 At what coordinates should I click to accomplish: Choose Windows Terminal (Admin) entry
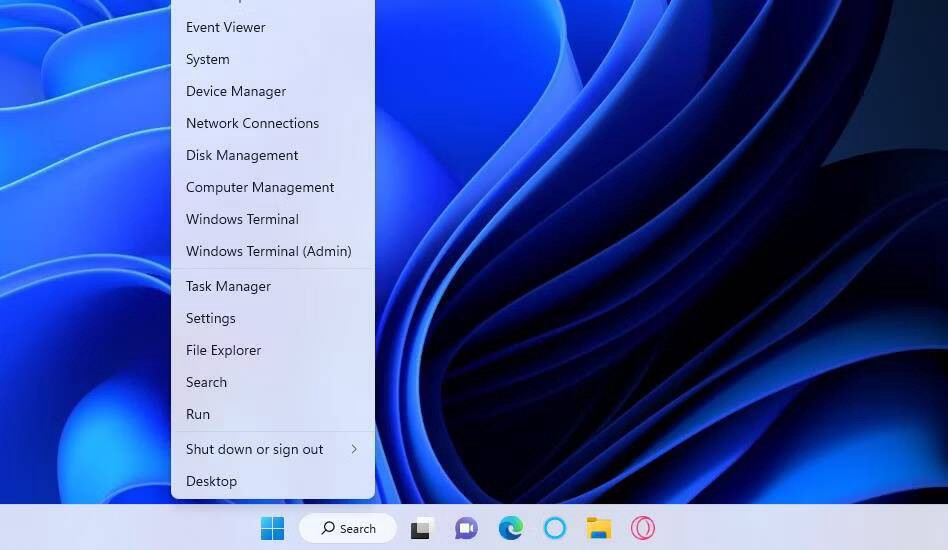click(273, 251)
